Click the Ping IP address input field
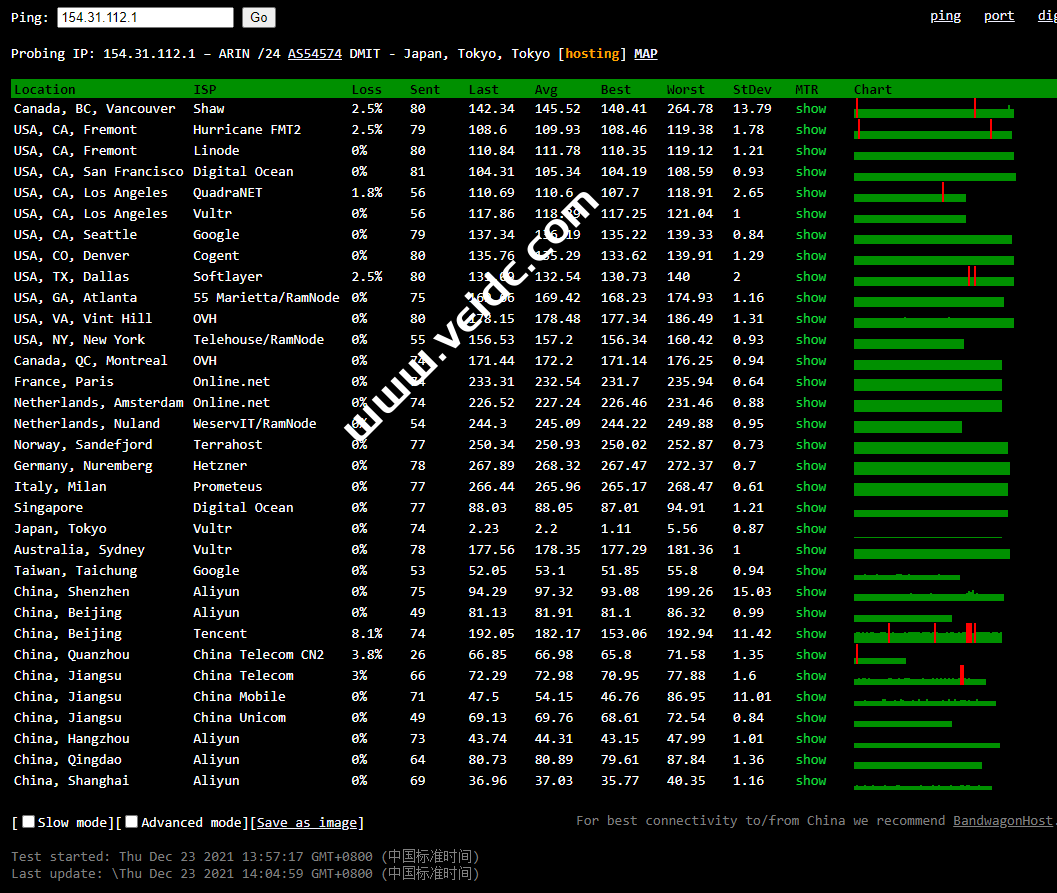The image size is (1057, 893). point(145,17)
